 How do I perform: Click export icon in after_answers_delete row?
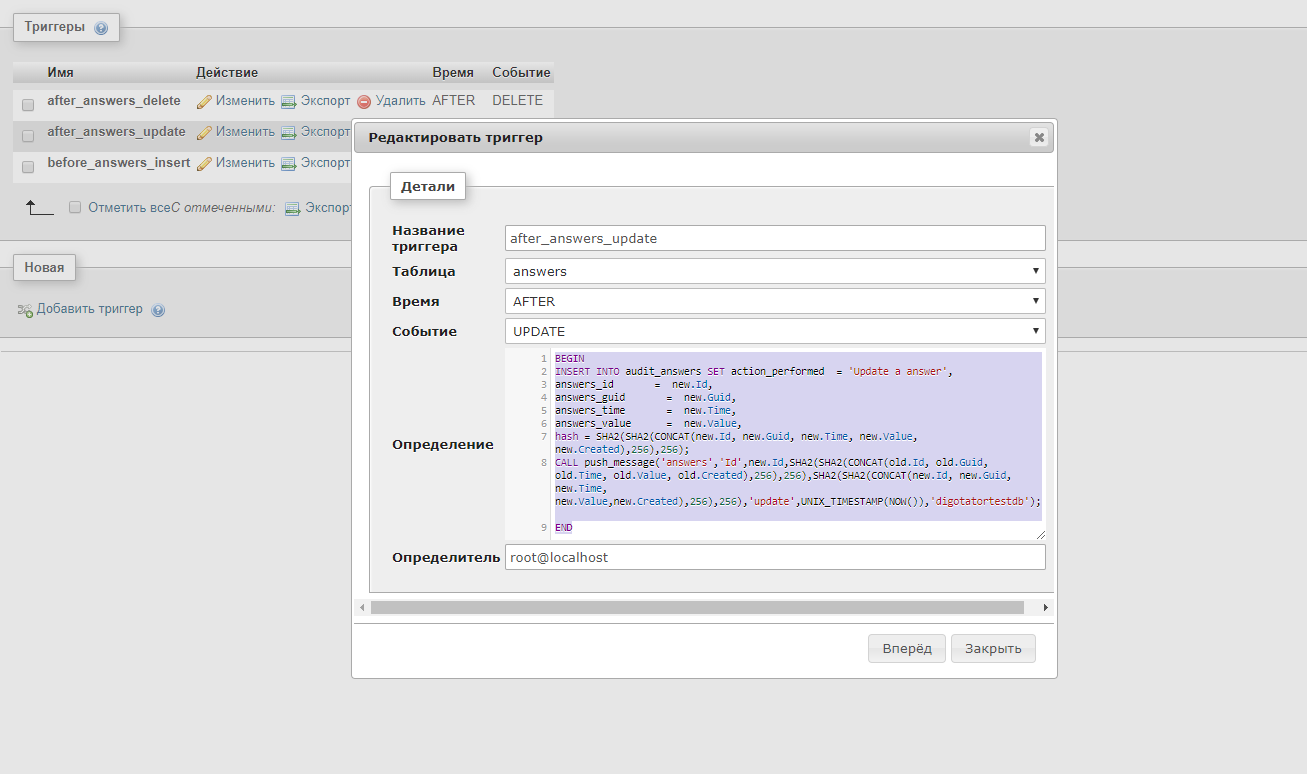pyautogui.click(x=289, y=101)
